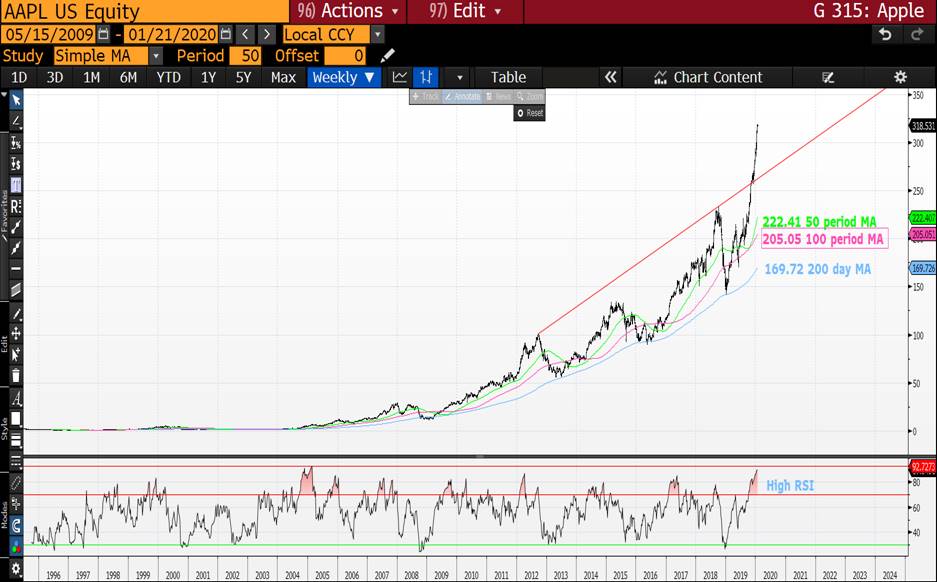The width and height of the screenshot is (937, 582).
Task: Select the 6M time range
Action: (128, 77)
